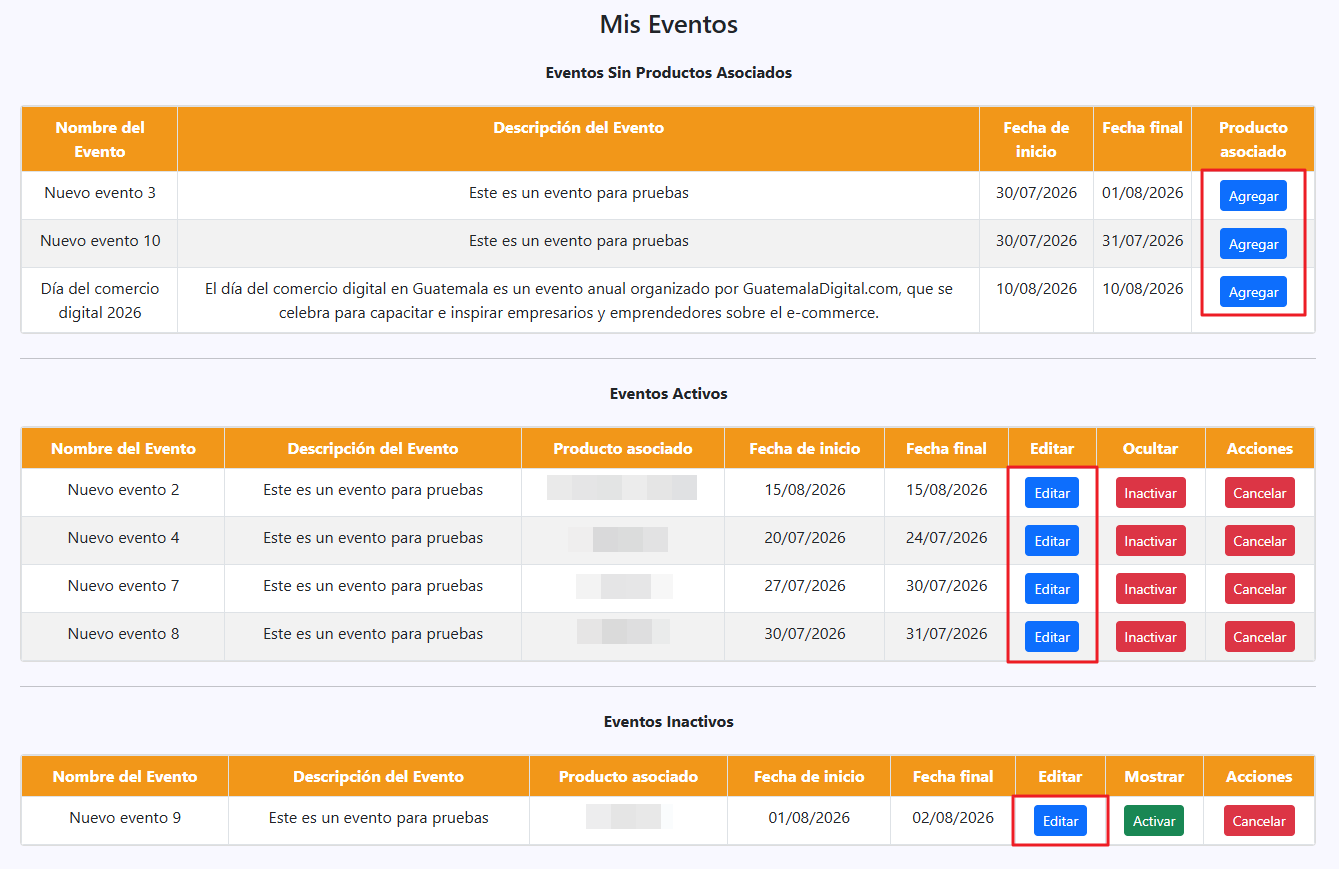Cancel Nuevo evento 7
The image size is (1339, 869).
pos(1259,589)
